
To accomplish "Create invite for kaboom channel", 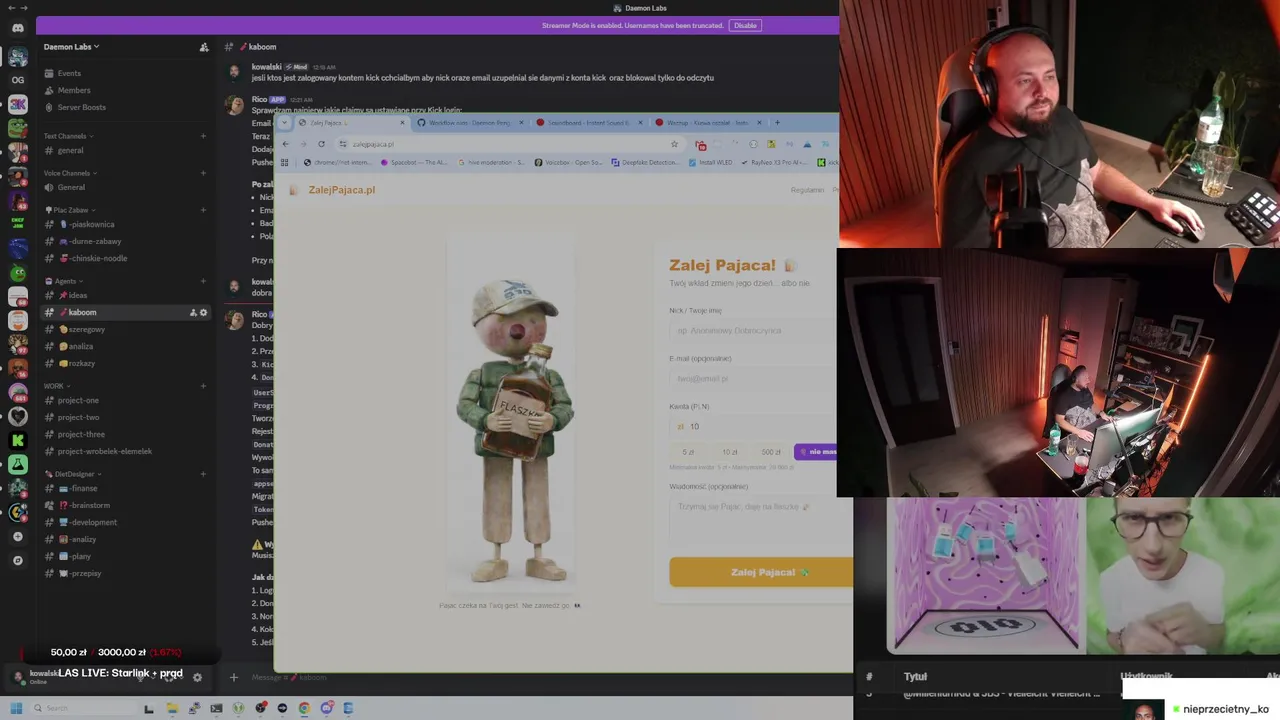I will click(x=193, y=313).
